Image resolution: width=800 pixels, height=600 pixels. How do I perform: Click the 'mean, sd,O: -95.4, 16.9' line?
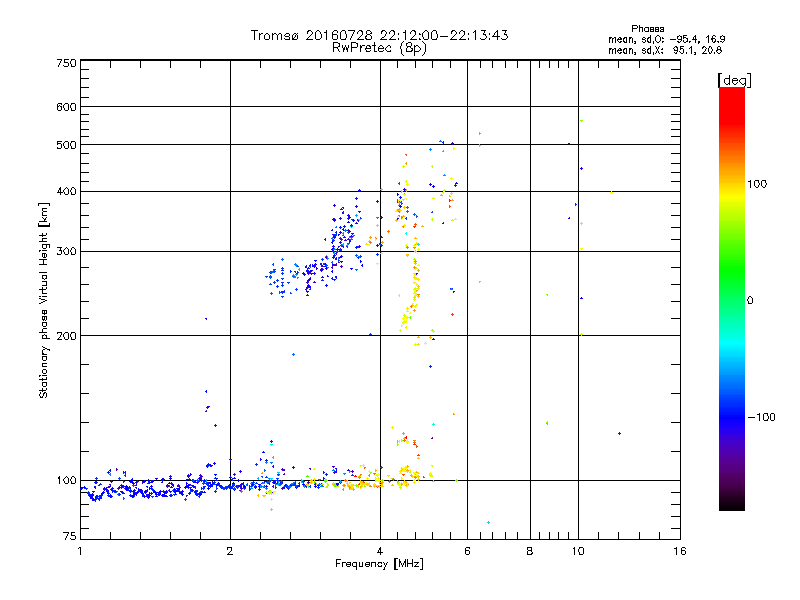coord(666,39)
